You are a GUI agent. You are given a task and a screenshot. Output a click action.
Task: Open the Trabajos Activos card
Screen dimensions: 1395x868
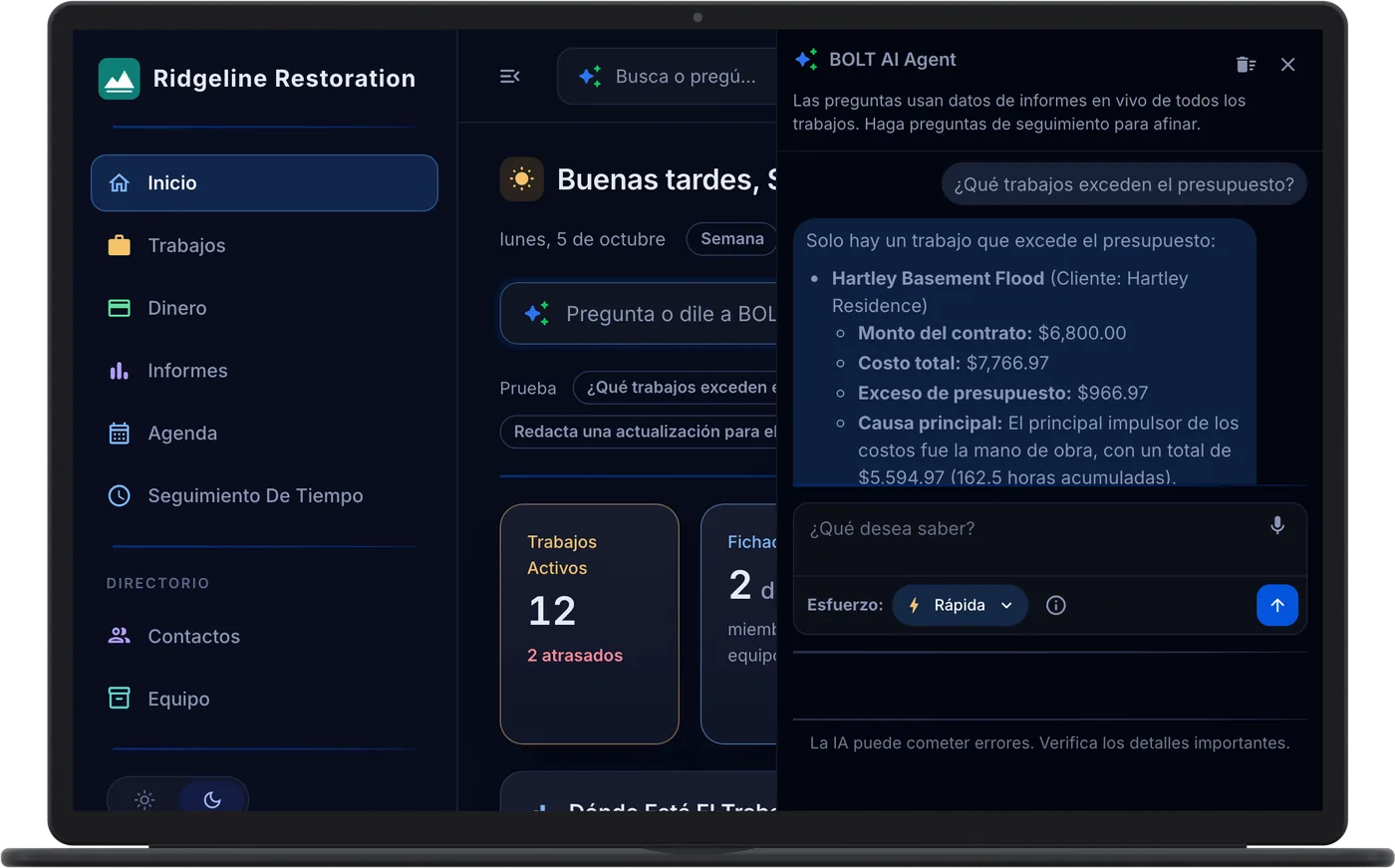click(x=590, y=624)
